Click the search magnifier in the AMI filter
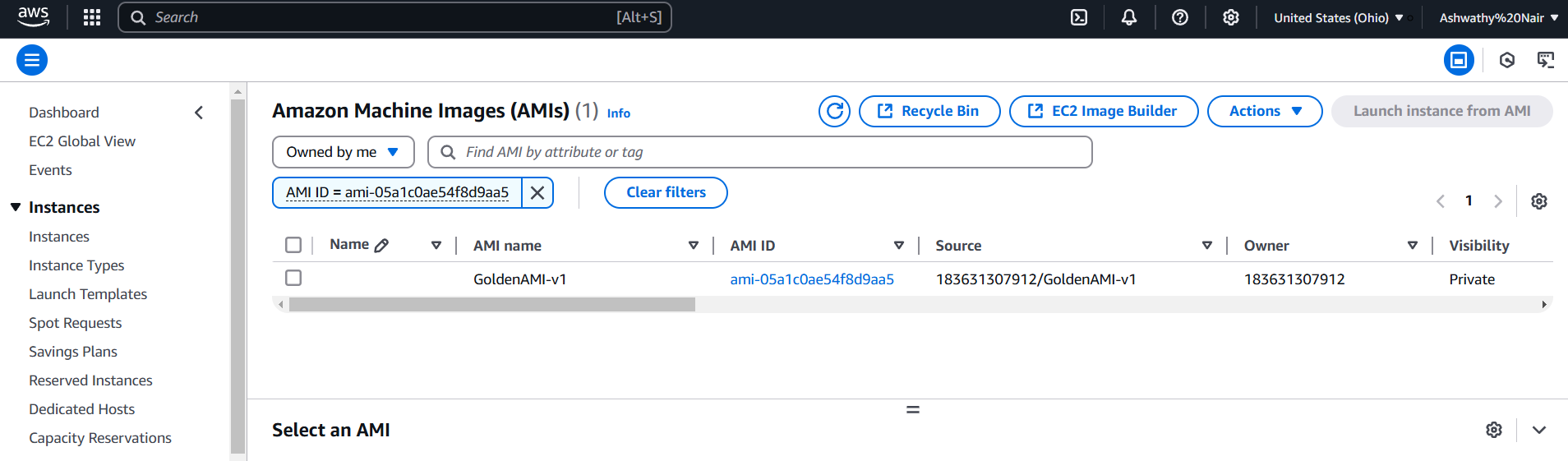 pos(448,152)
